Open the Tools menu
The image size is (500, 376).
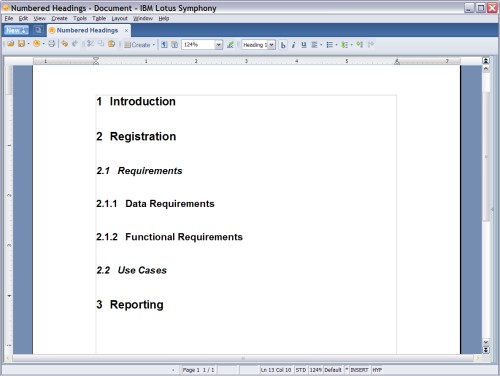[x=80, y=18]
